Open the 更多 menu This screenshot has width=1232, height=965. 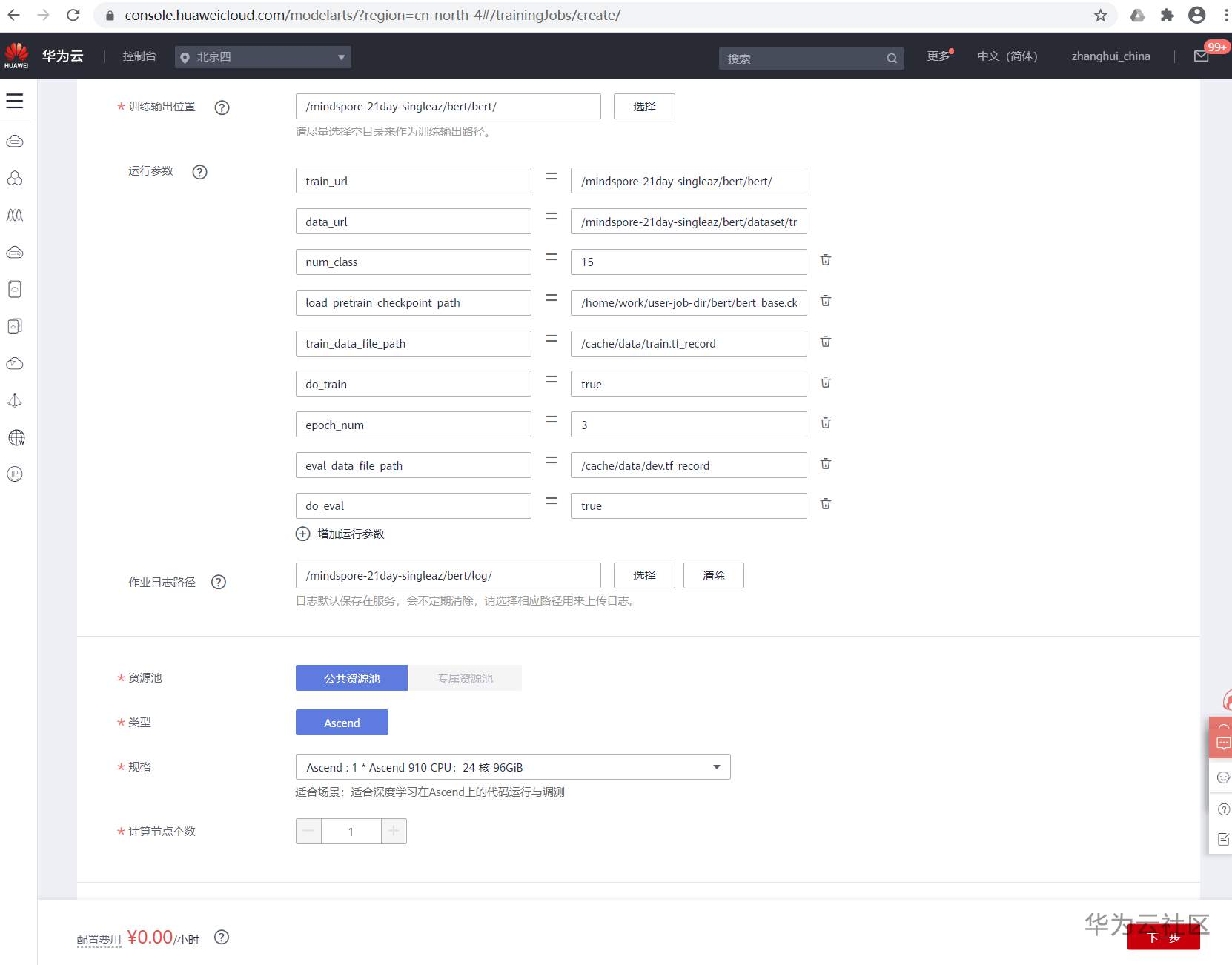coord(938,56)
